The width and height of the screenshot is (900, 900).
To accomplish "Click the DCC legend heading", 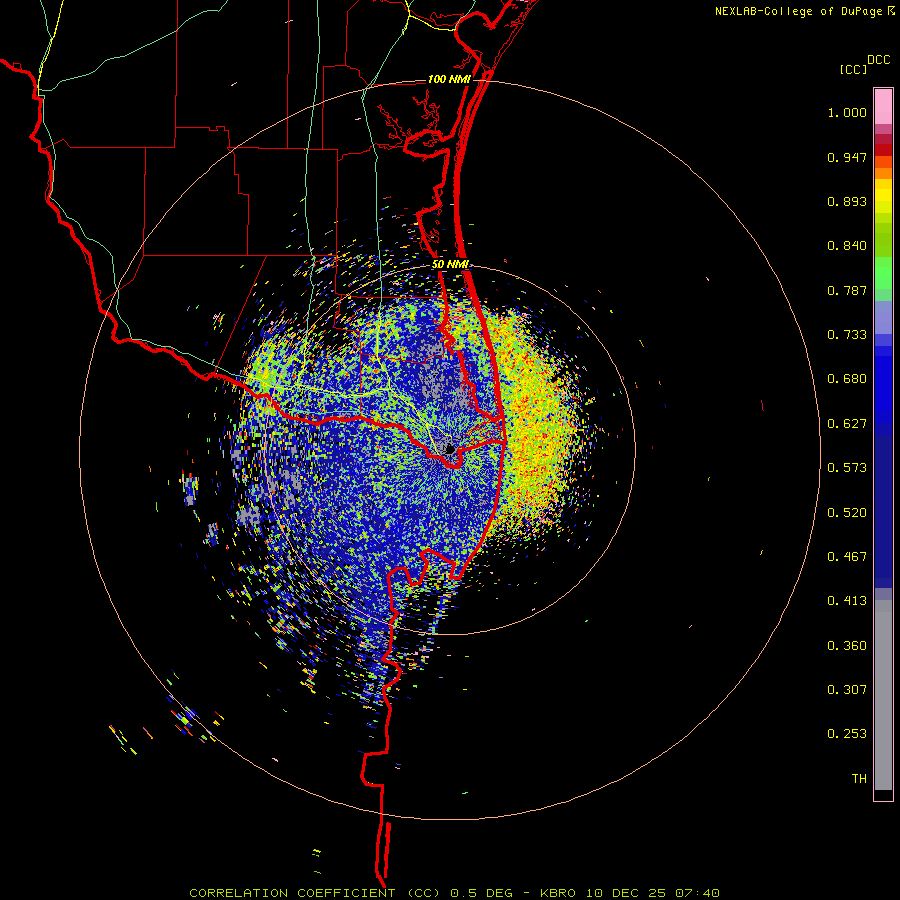I will click(x=878, y=60).
